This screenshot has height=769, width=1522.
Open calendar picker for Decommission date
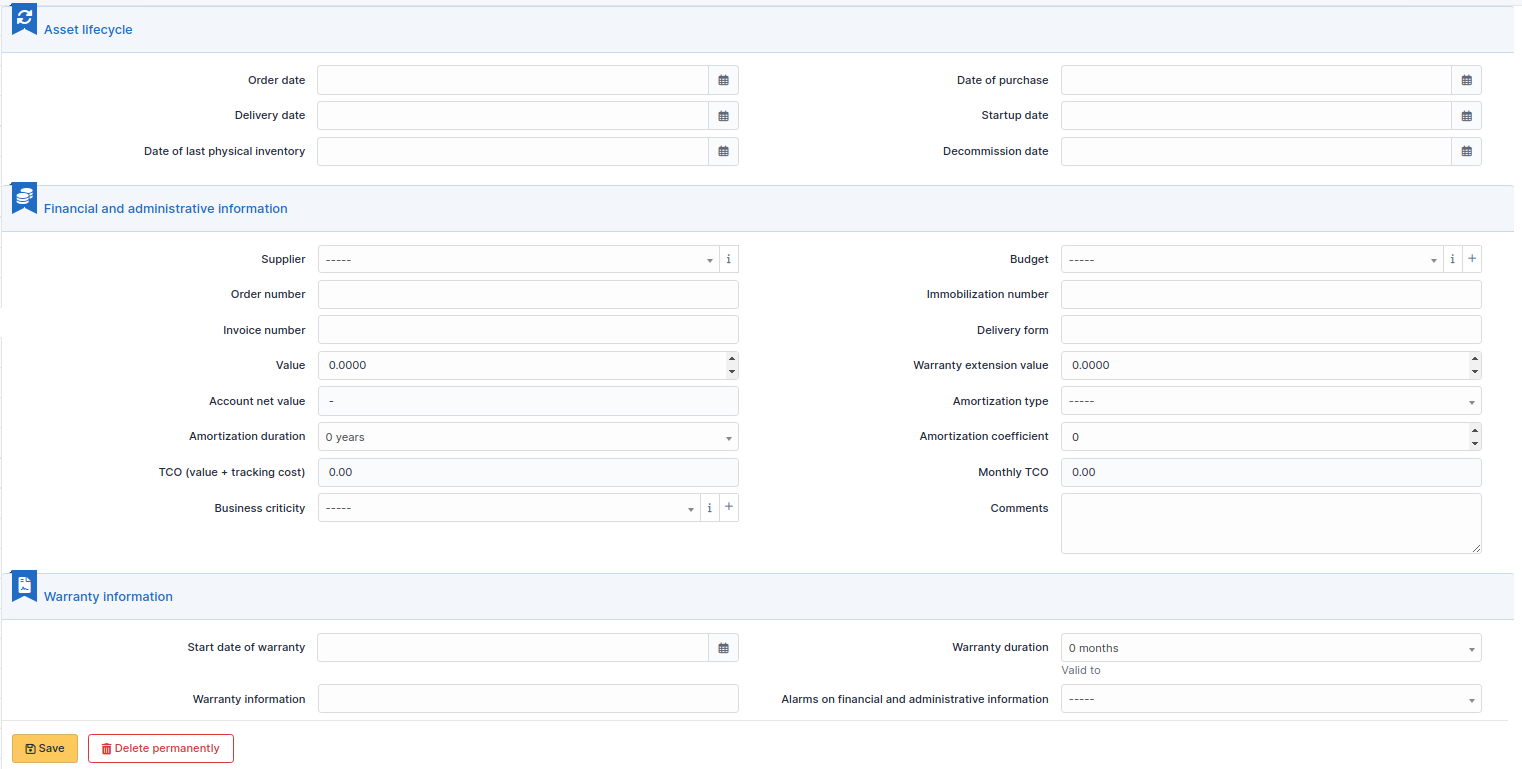1466,152
